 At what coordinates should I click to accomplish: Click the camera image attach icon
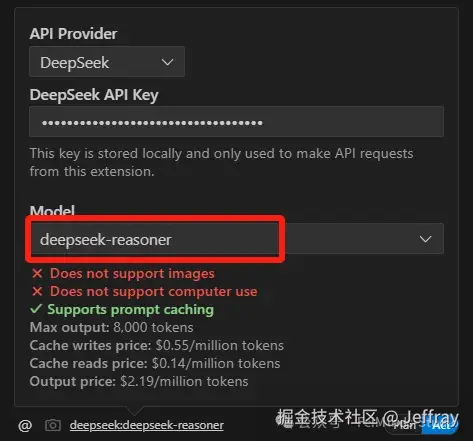tap(53, 425)
